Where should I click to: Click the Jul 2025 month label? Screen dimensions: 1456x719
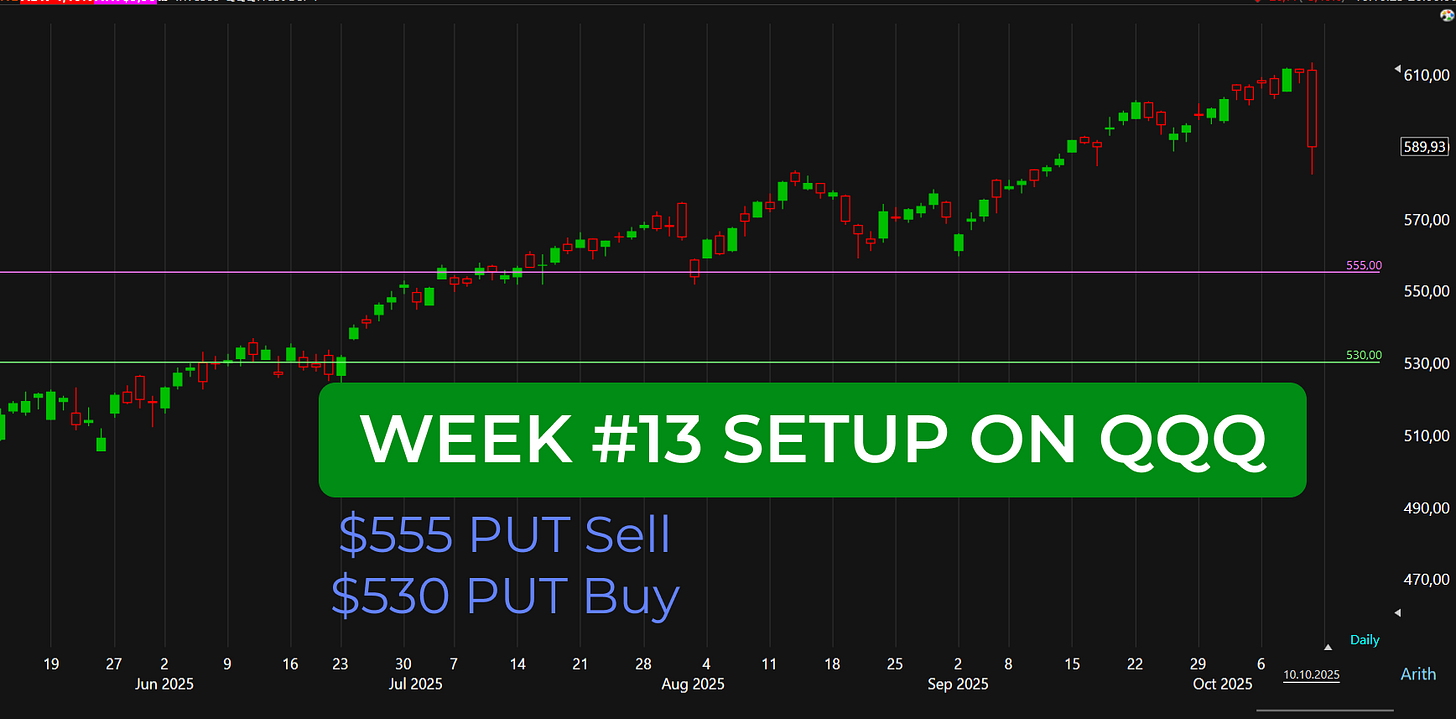(415, 685)
